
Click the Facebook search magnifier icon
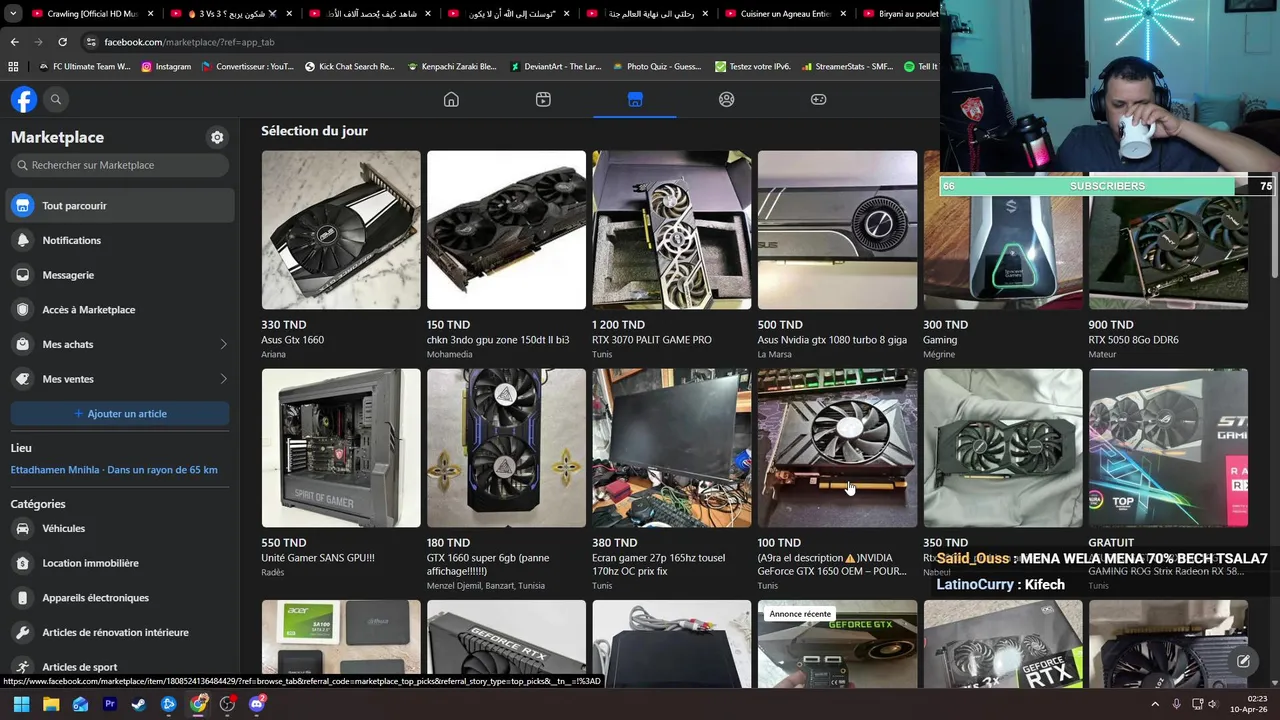[x=56, y=99]
